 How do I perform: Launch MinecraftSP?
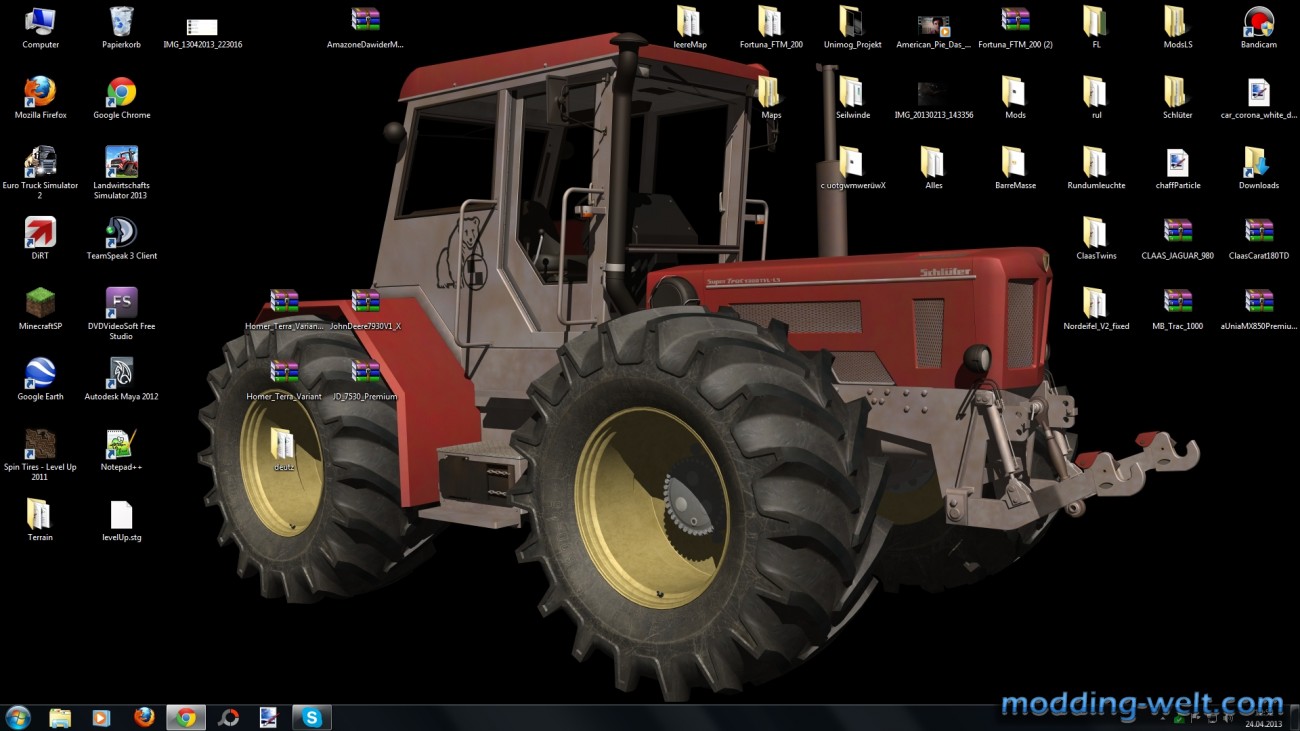40,309
